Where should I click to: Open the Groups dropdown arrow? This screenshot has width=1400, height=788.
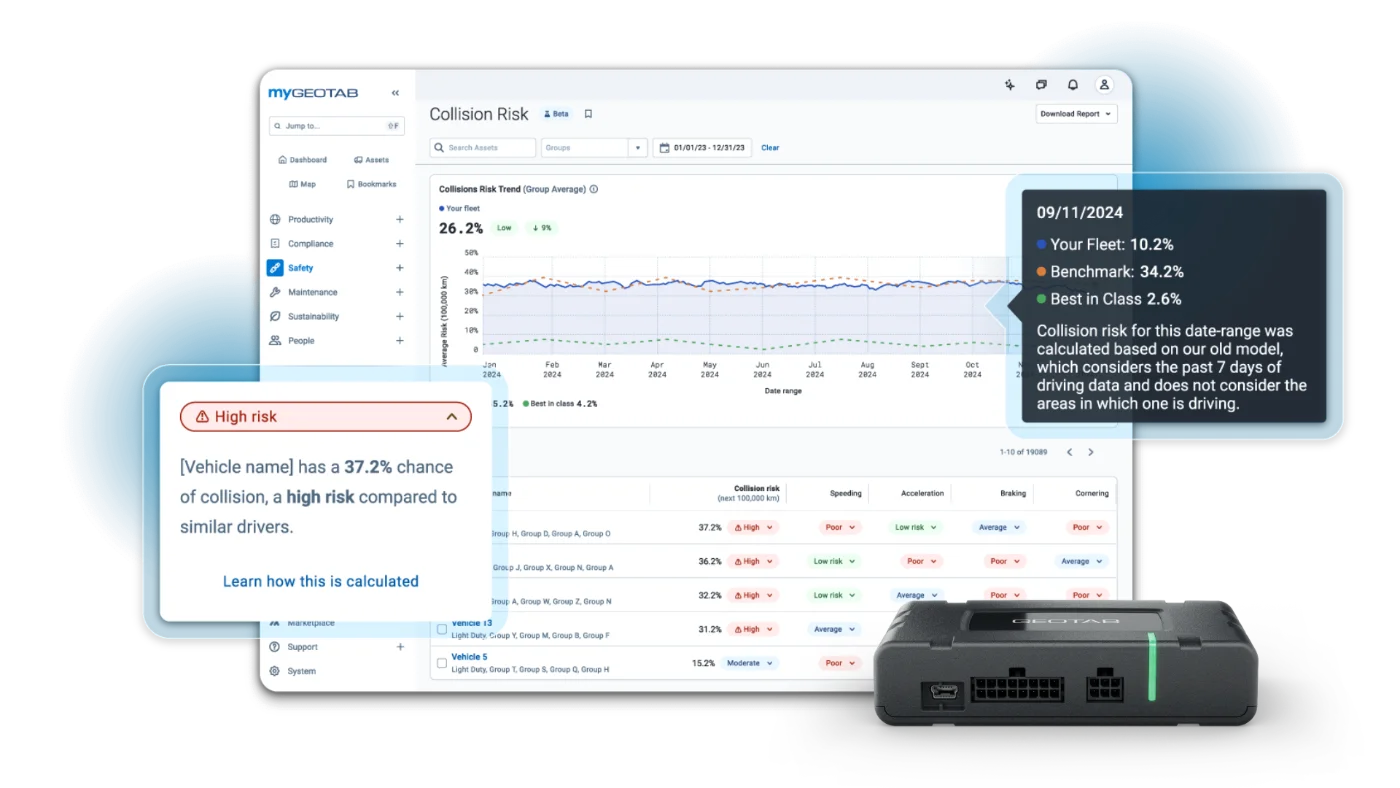coord(637,147)
